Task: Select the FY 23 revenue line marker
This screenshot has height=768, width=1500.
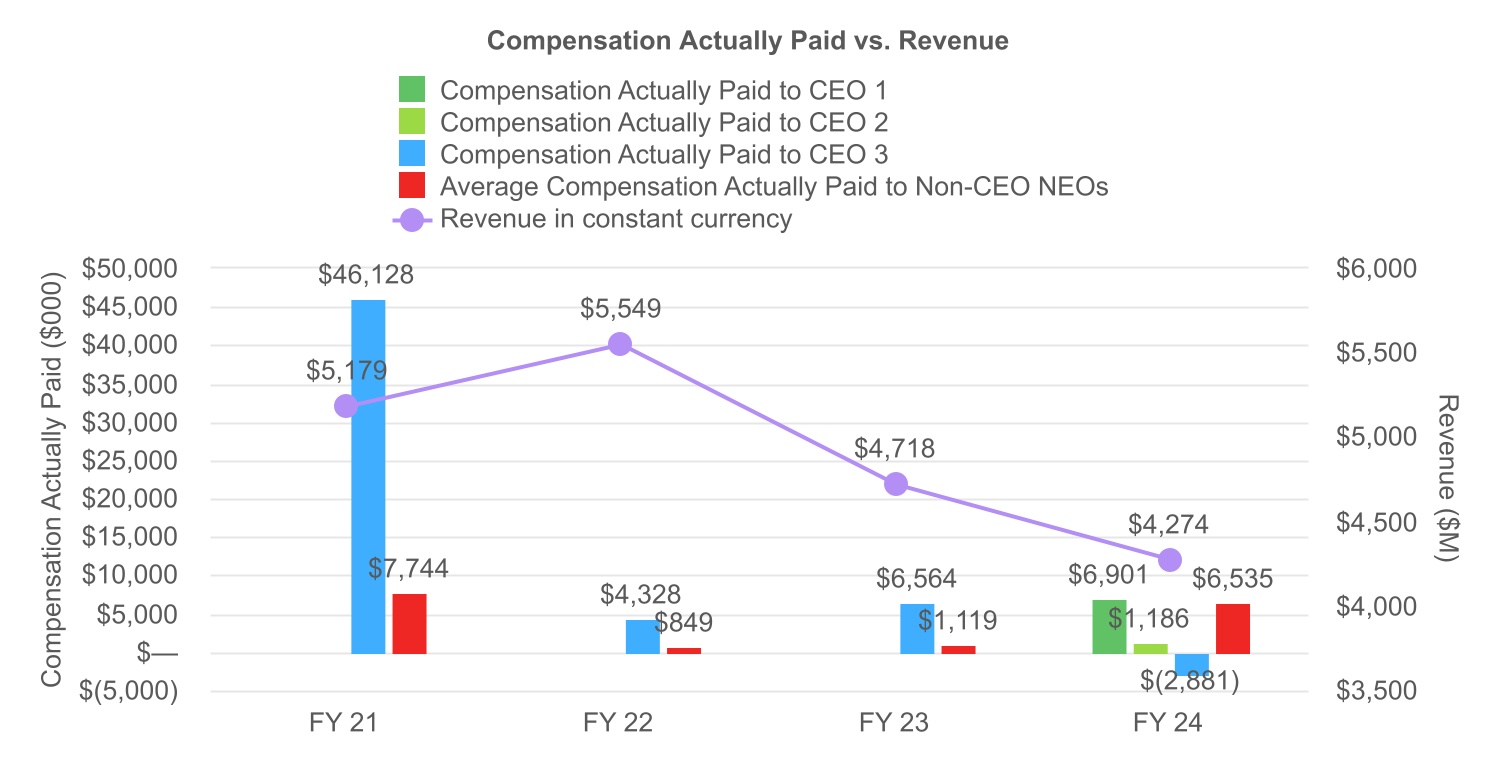Action: click(896, 484)
